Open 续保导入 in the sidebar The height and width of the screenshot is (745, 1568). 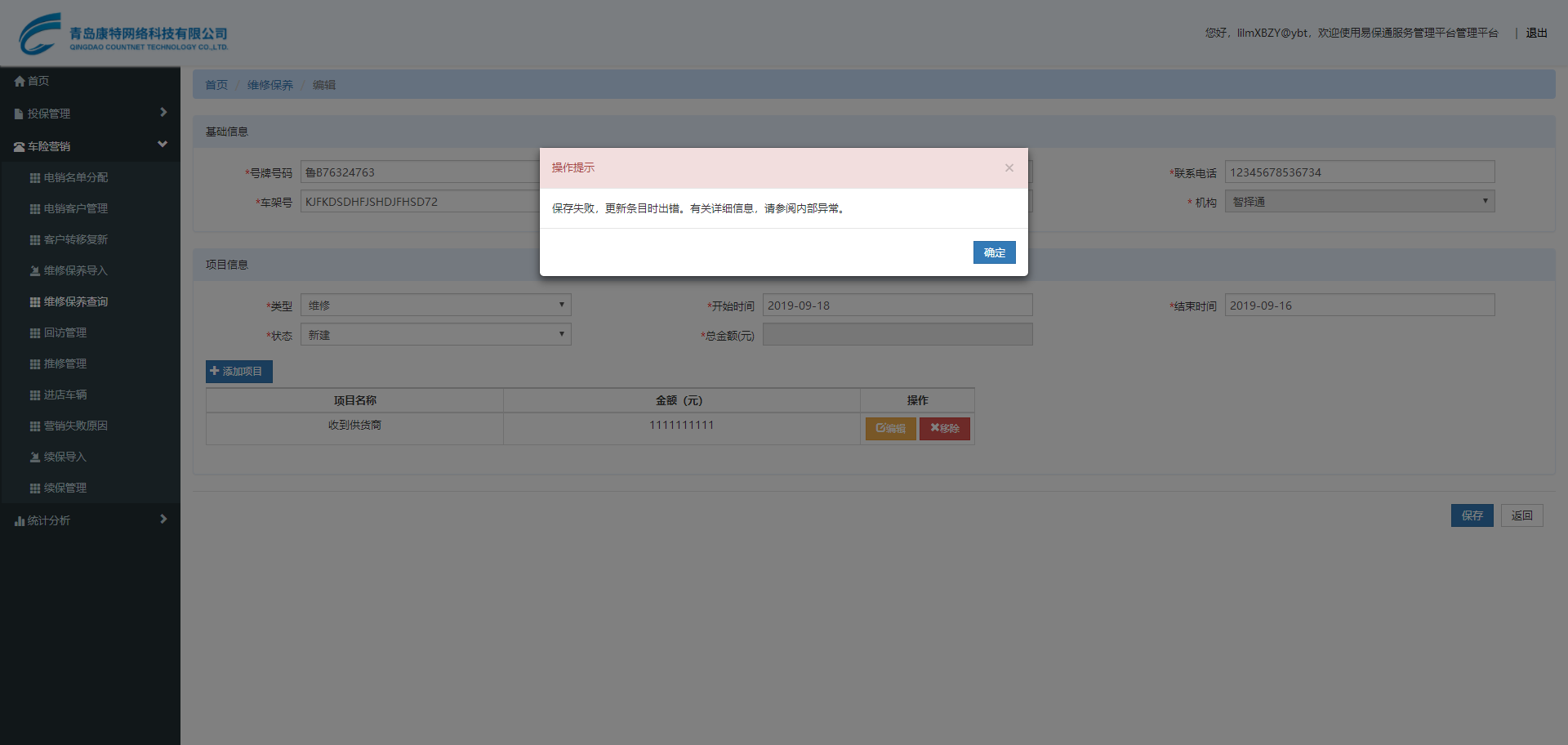click(90, 457)
